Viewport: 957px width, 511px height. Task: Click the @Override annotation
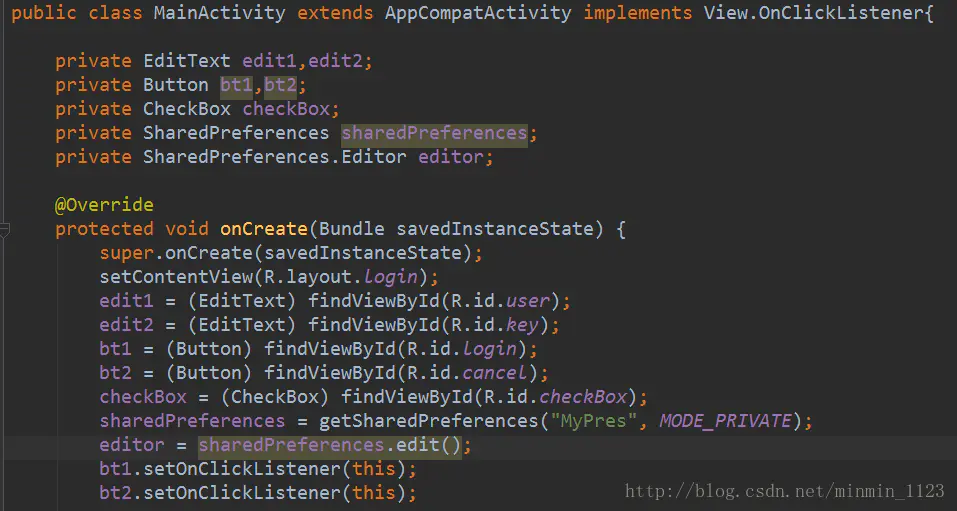pos(104,205)
